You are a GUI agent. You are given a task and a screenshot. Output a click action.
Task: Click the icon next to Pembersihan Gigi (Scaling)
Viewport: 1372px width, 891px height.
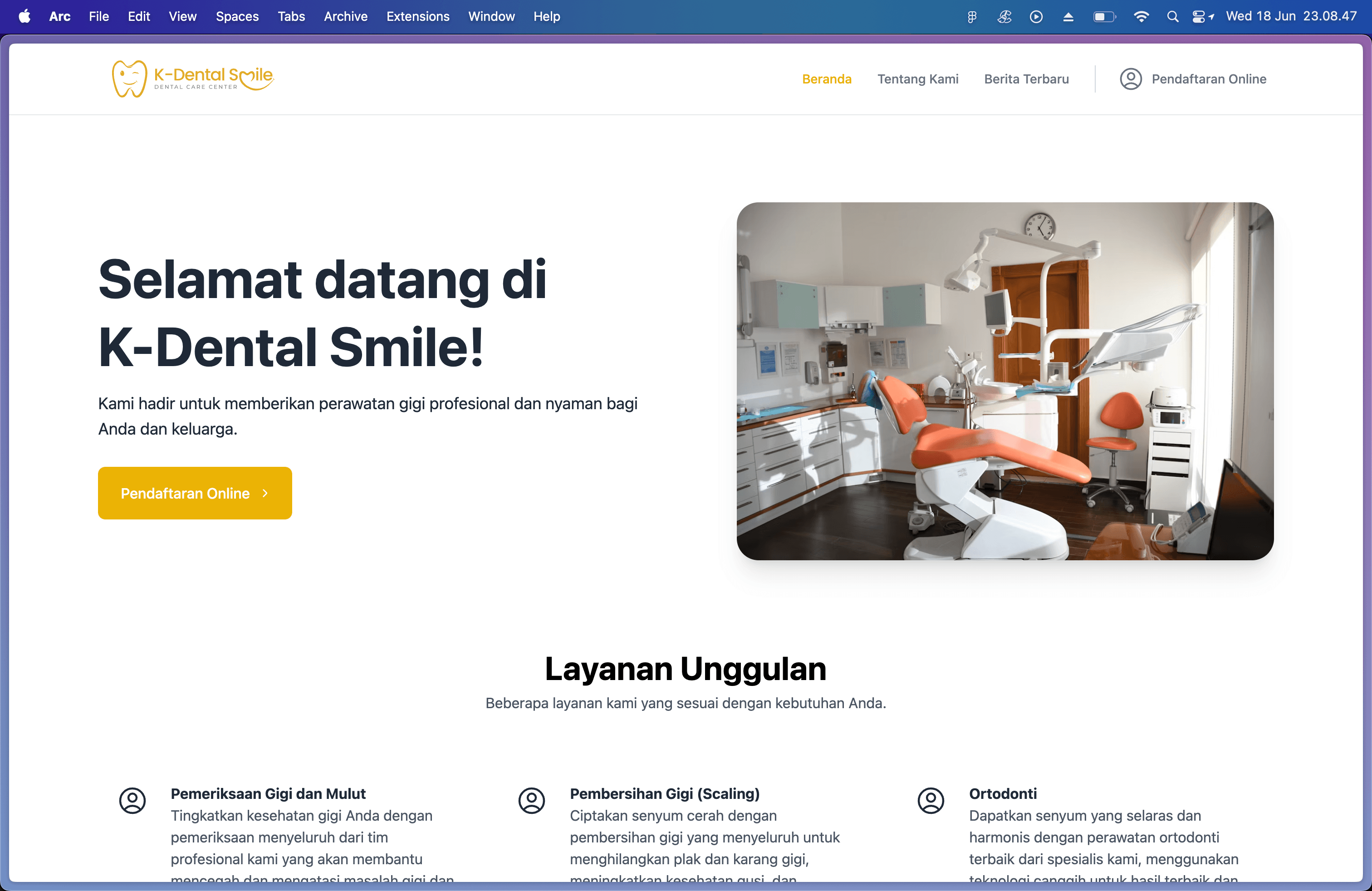point(531,801)
